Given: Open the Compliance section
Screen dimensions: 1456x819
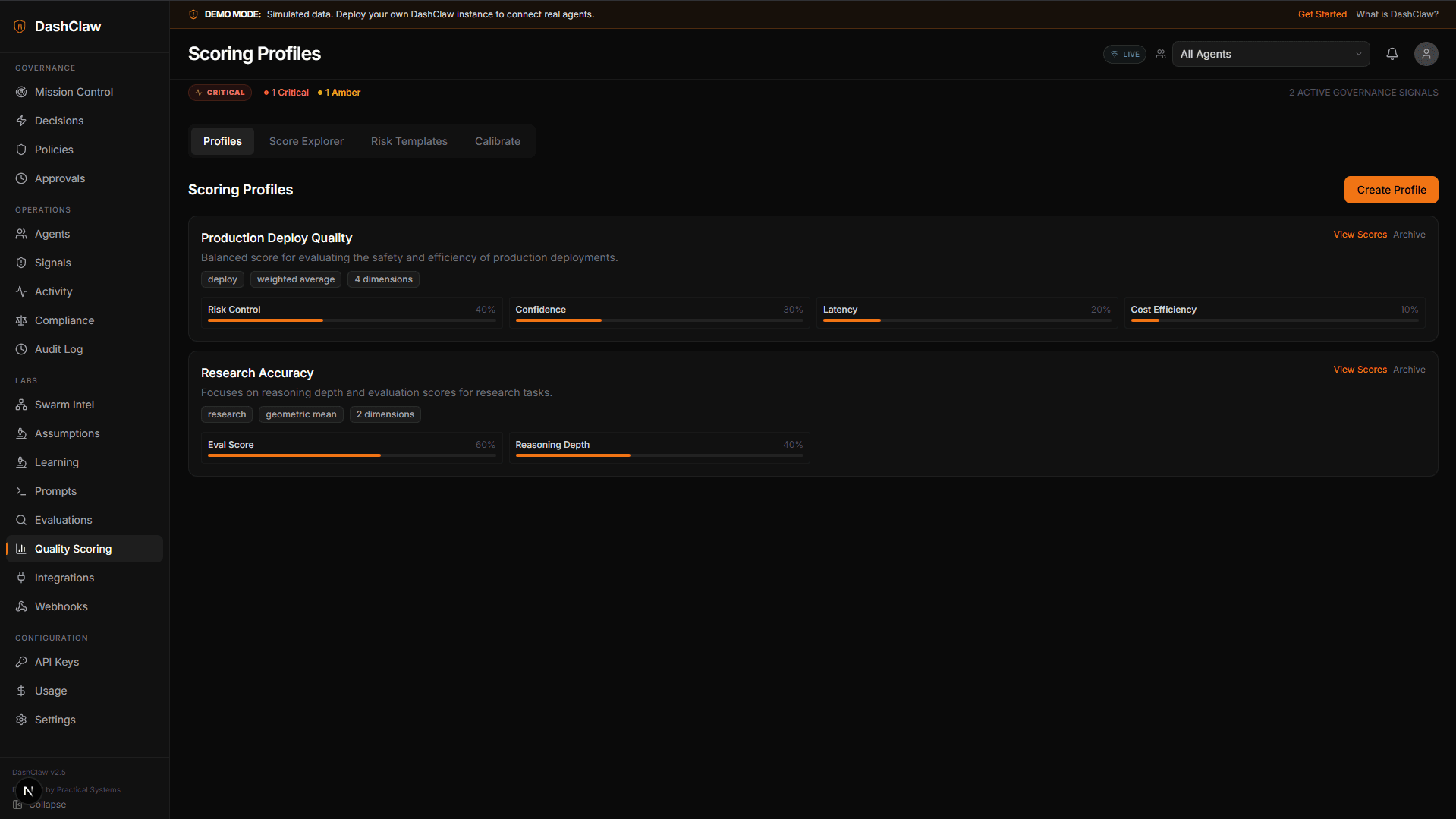Looking at the screenshot, I should pos(64,320).
